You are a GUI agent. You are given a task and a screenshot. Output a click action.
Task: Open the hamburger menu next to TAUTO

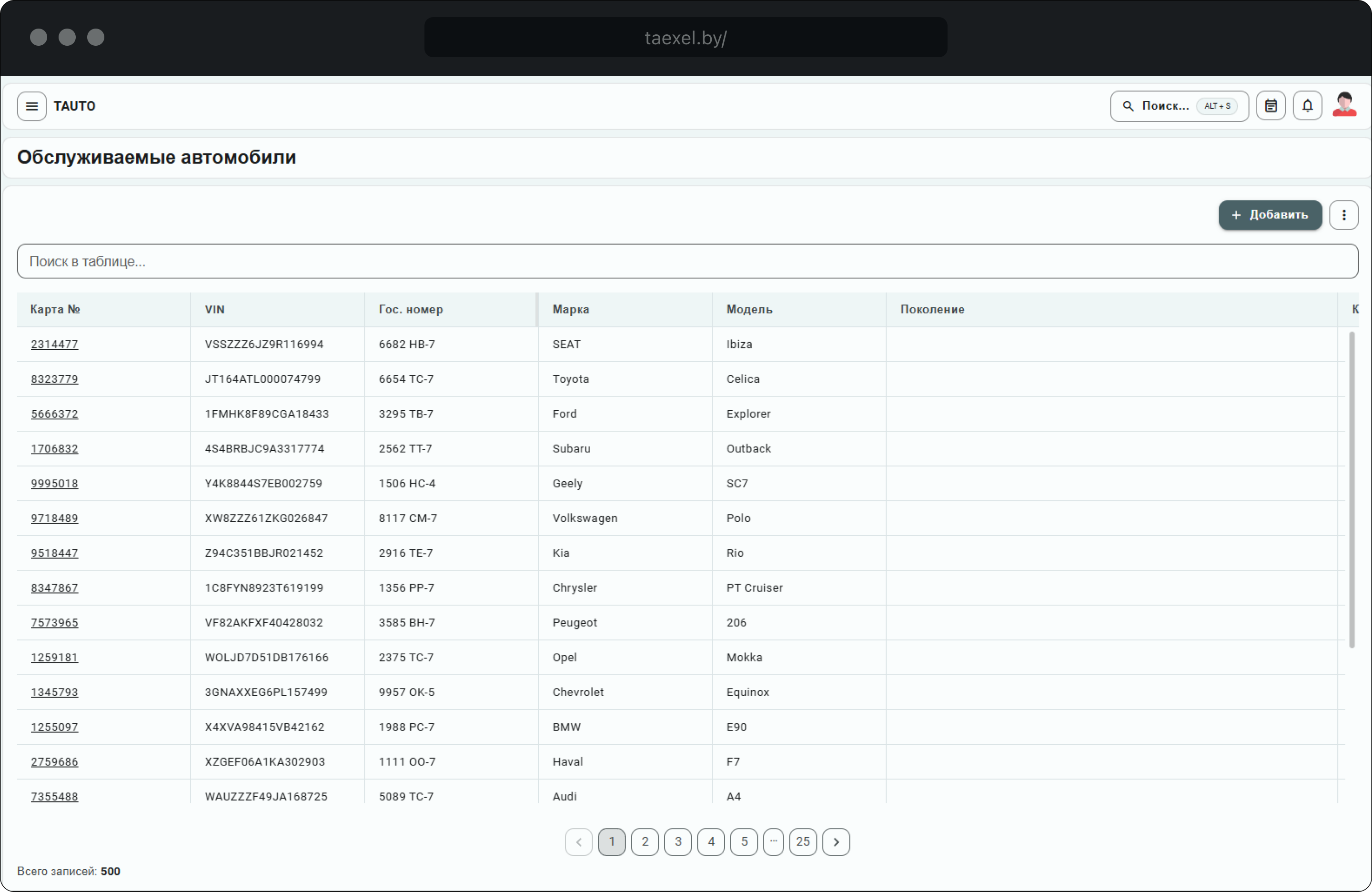(x=32, y=106)
